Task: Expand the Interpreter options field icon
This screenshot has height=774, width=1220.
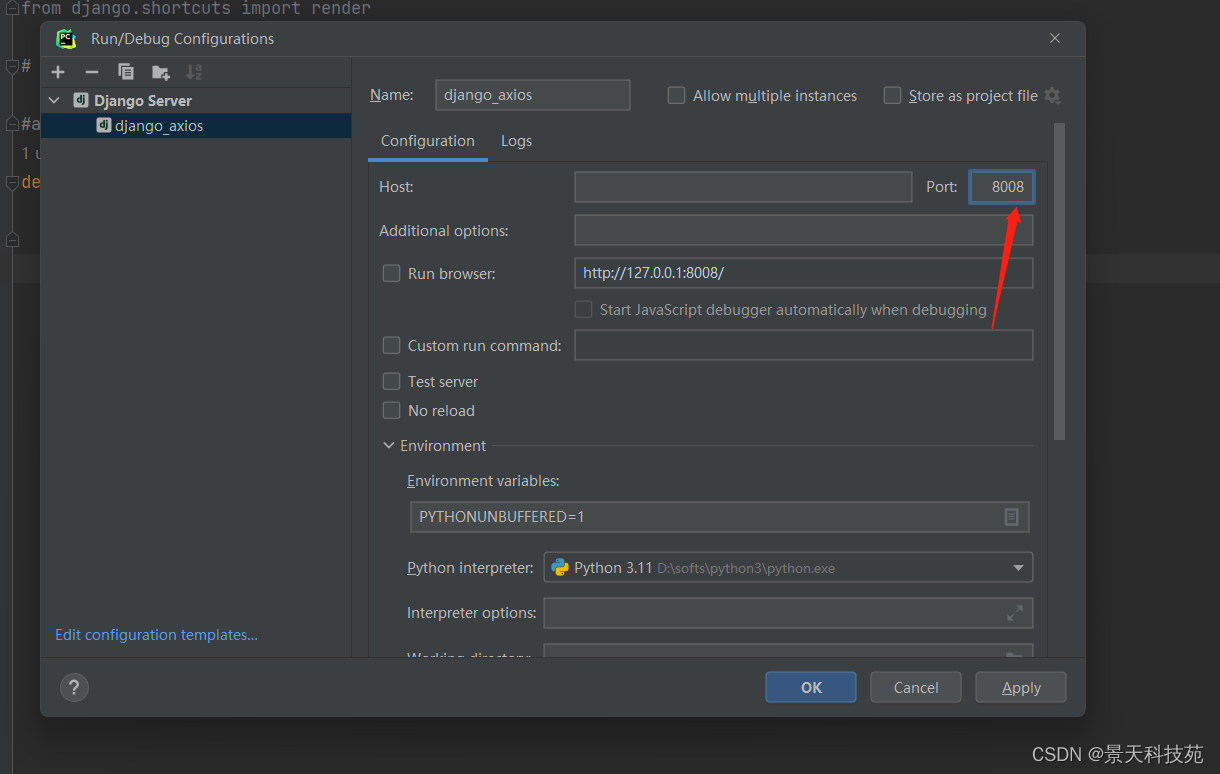Action: pyautogui.click(x=1015, y=613)
